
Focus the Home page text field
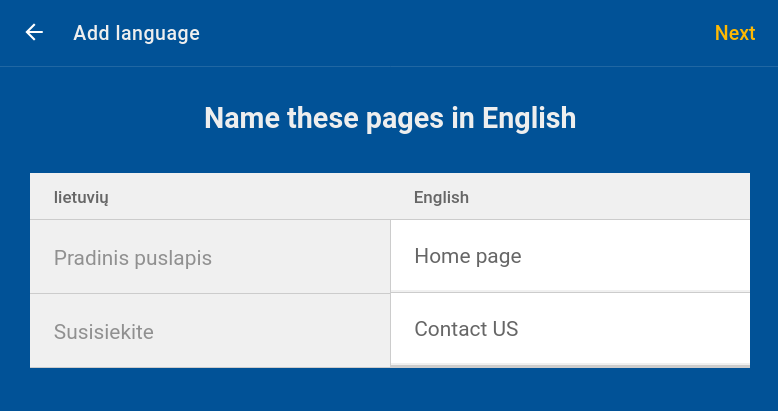[569, 256]
